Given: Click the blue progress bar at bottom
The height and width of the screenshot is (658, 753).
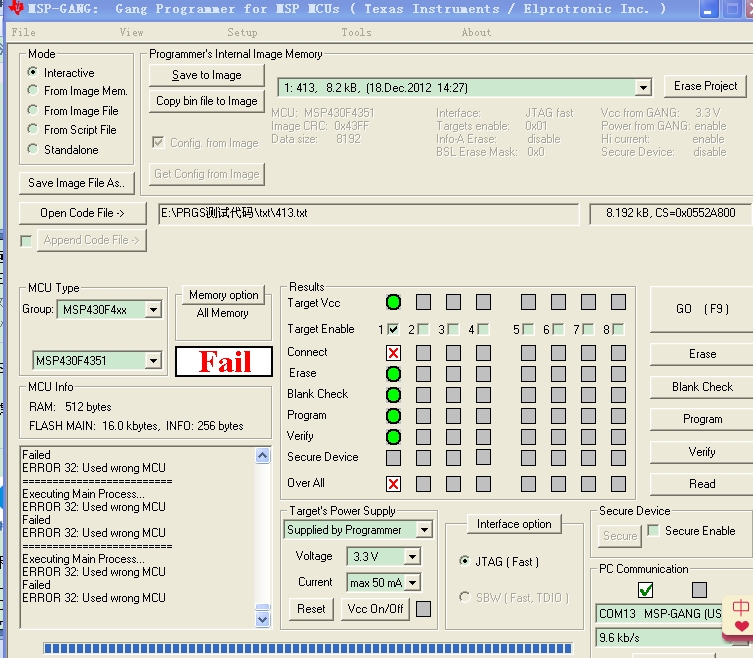Looking at the screenshot, I should pos(308,648).
